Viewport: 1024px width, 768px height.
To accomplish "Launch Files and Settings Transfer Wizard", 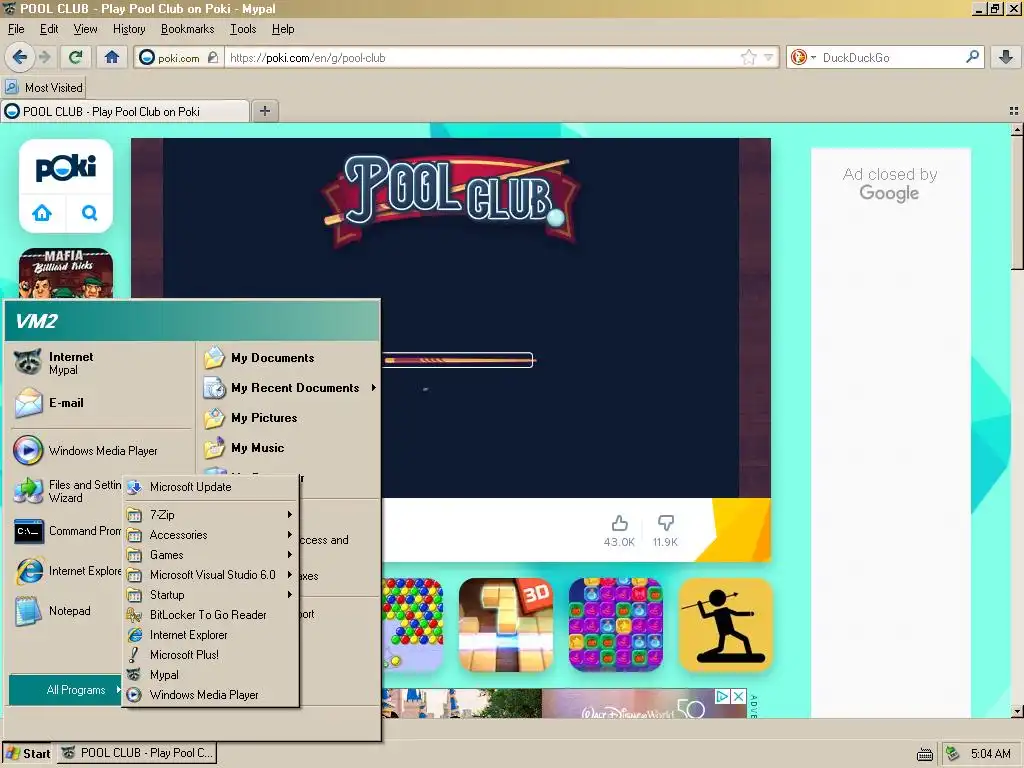I will coord(67,491).
